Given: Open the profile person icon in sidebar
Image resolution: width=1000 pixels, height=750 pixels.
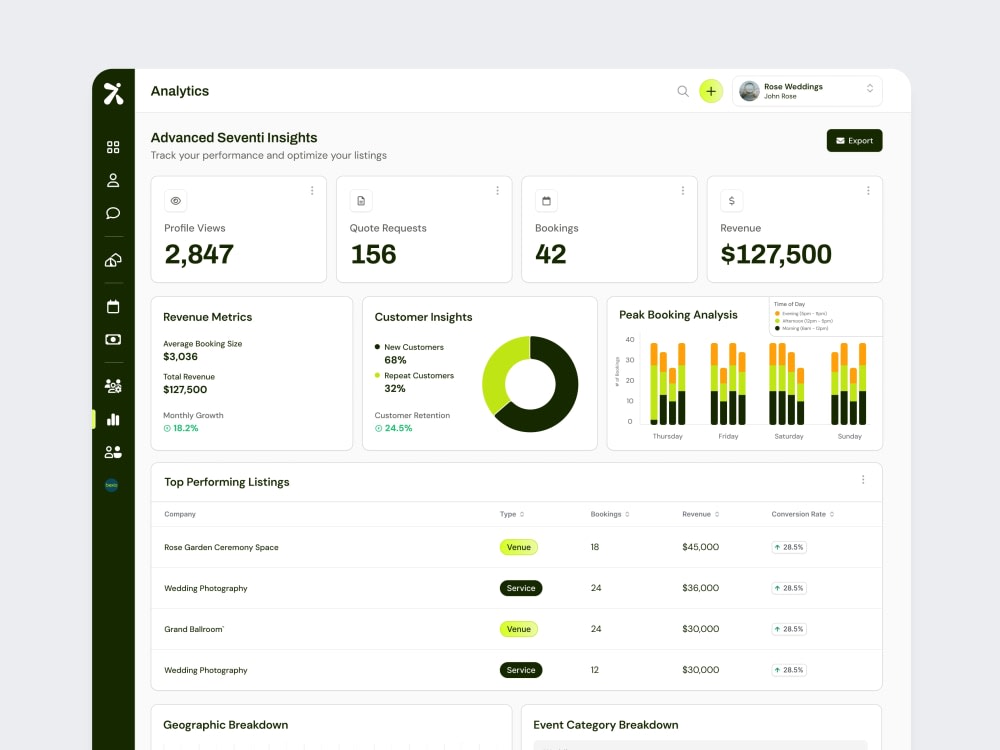Looking at the screenshot, I should tap(113, 180).
